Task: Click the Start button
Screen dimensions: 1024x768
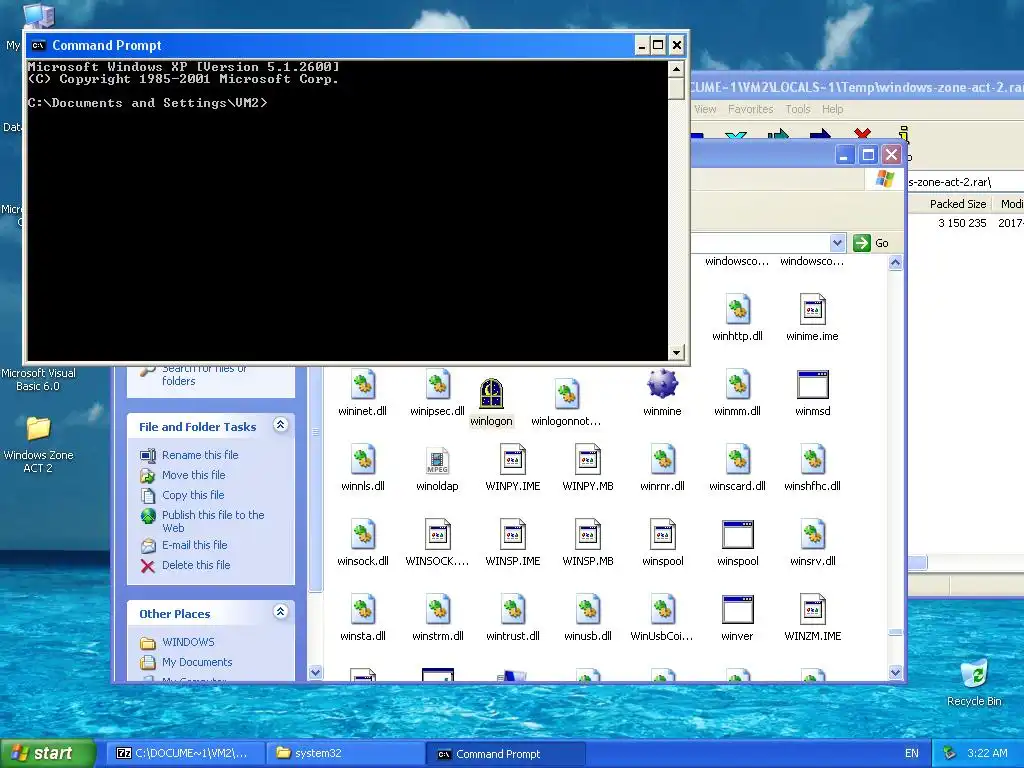Action: [x=47, y=753]
